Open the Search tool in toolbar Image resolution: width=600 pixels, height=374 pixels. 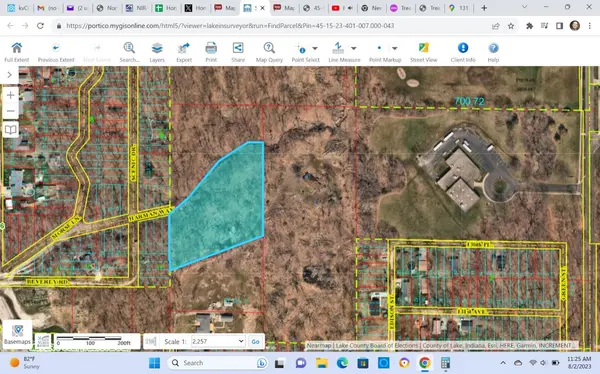pyautogui.click(x=129, y=52)
